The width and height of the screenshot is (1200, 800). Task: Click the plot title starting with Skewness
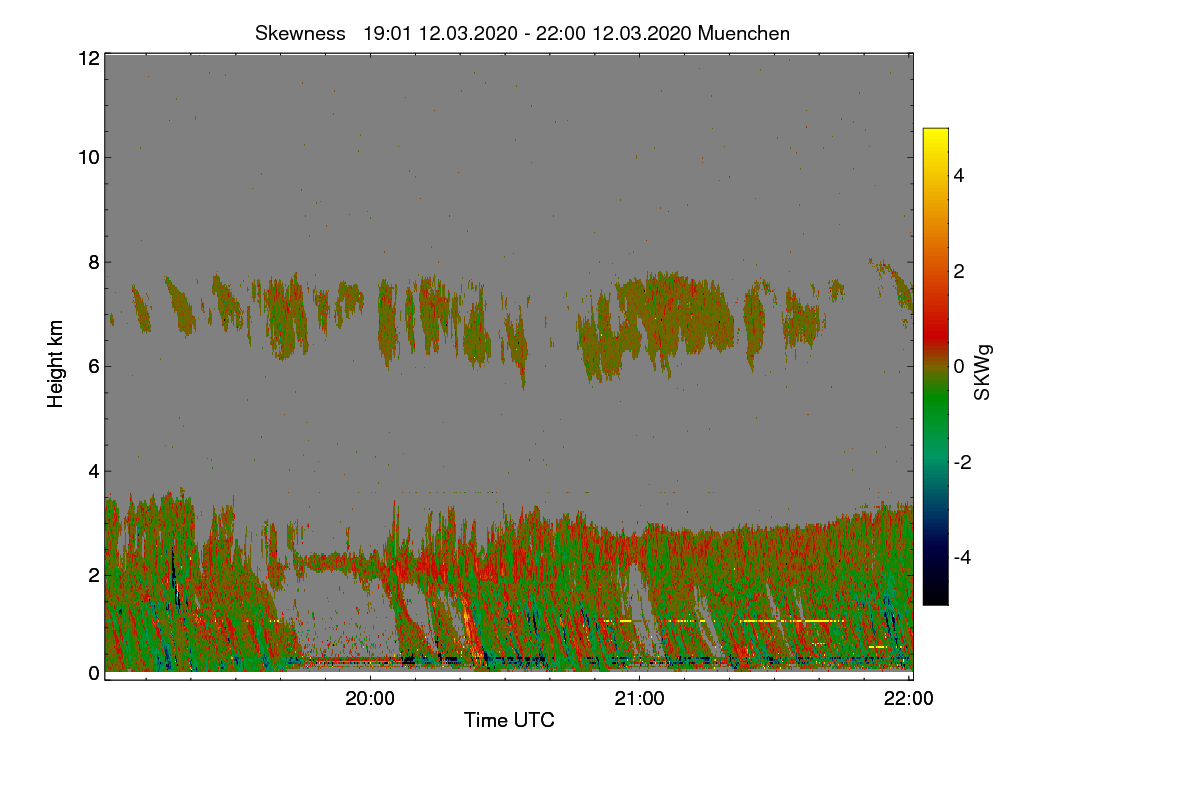522,33
